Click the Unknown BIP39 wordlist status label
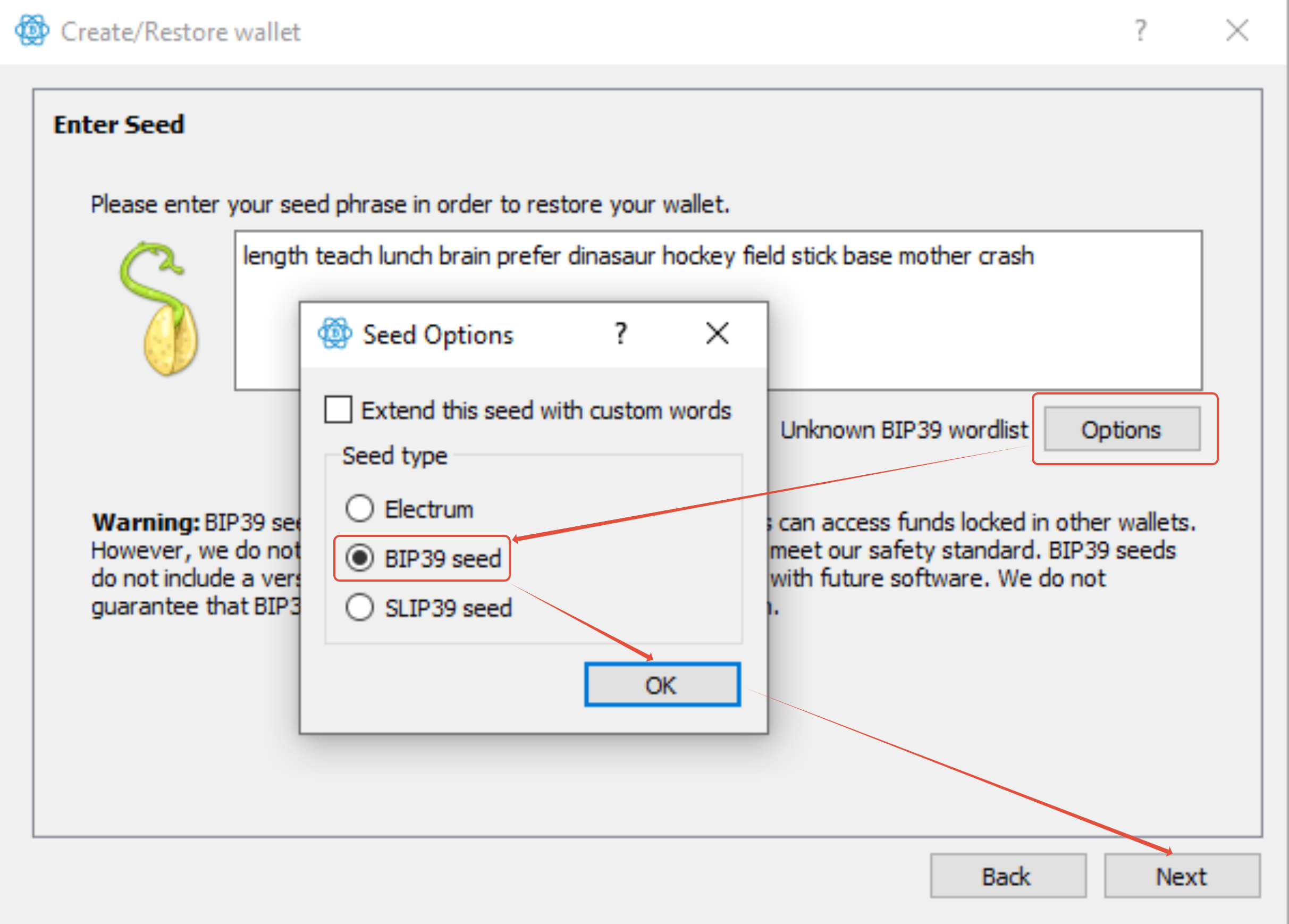The image size is (1289, 924). coord(903,431)
